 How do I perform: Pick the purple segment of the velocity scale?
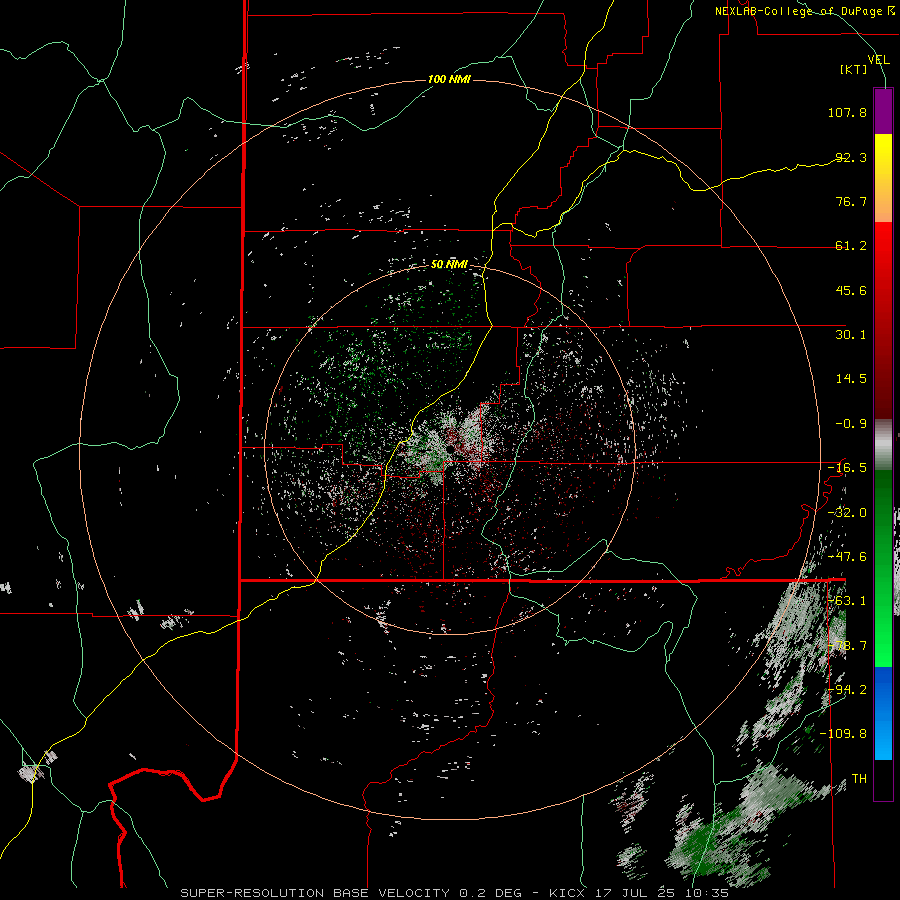883,111
